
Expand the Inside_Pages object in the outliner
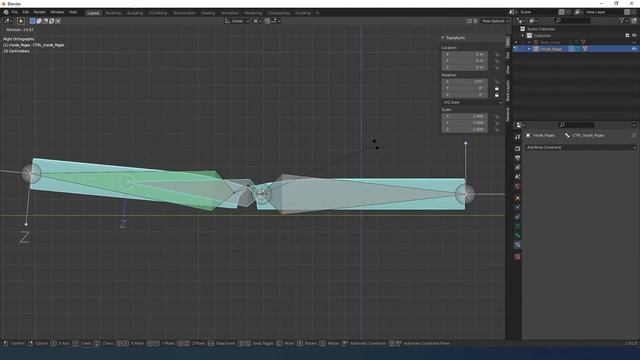(x=529, y=49)
